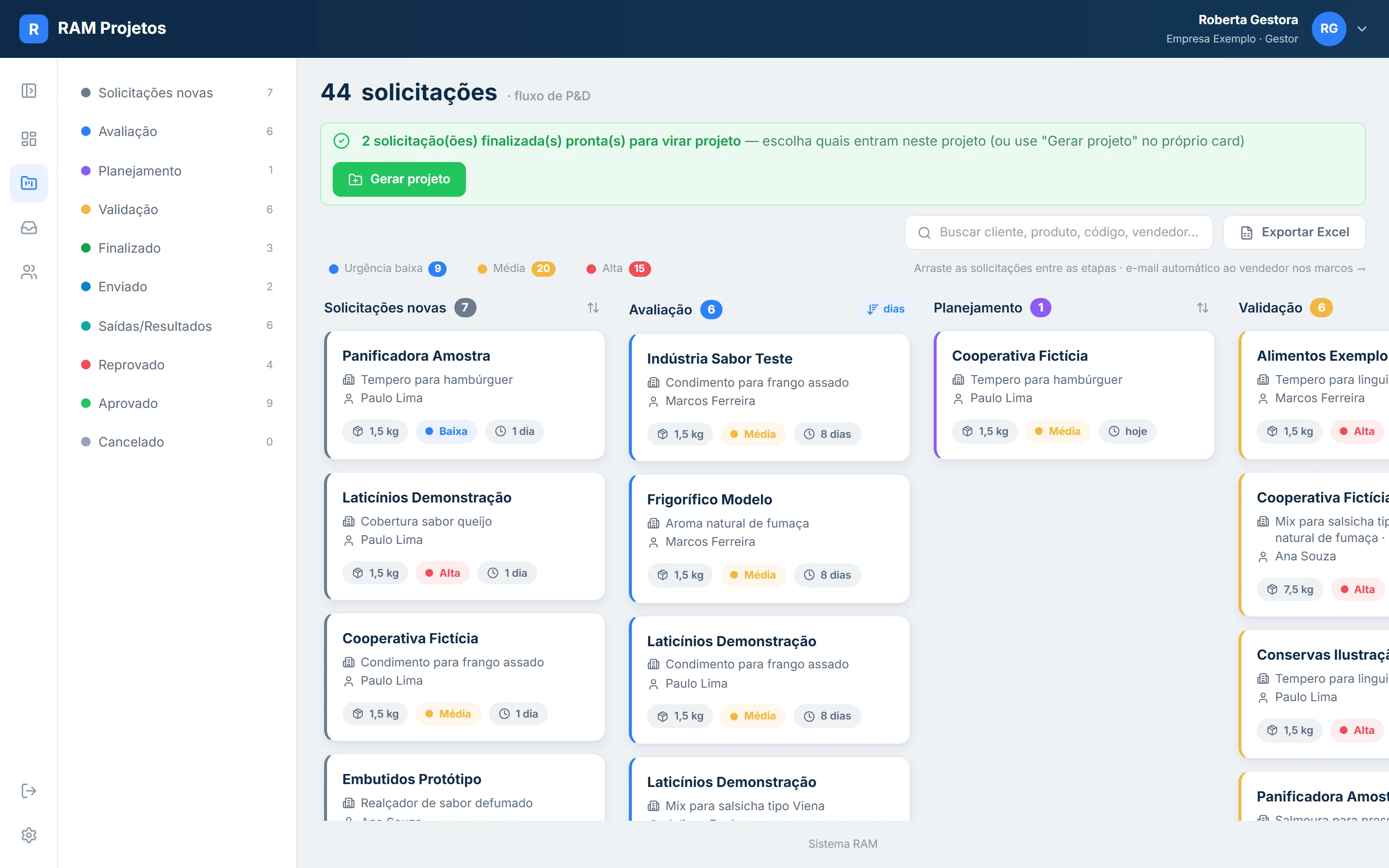Open the settings gear icon

(x=29, y=835)
